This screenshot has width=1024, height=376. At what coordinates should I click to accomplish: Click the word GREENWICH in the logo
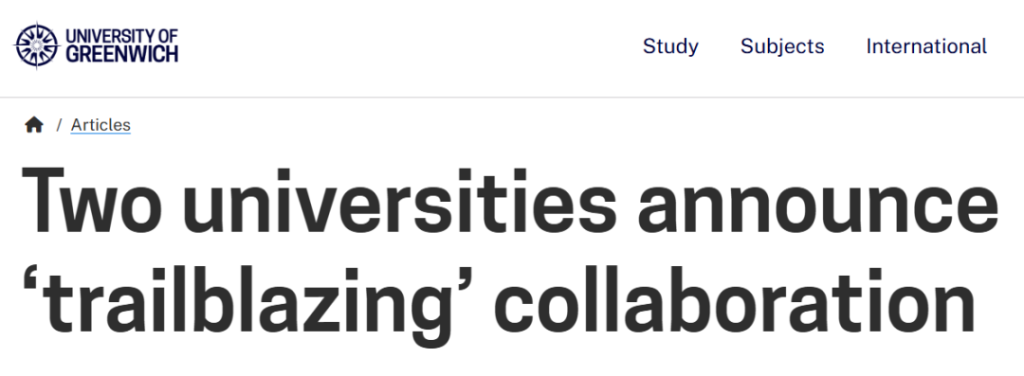click(121, 54)
